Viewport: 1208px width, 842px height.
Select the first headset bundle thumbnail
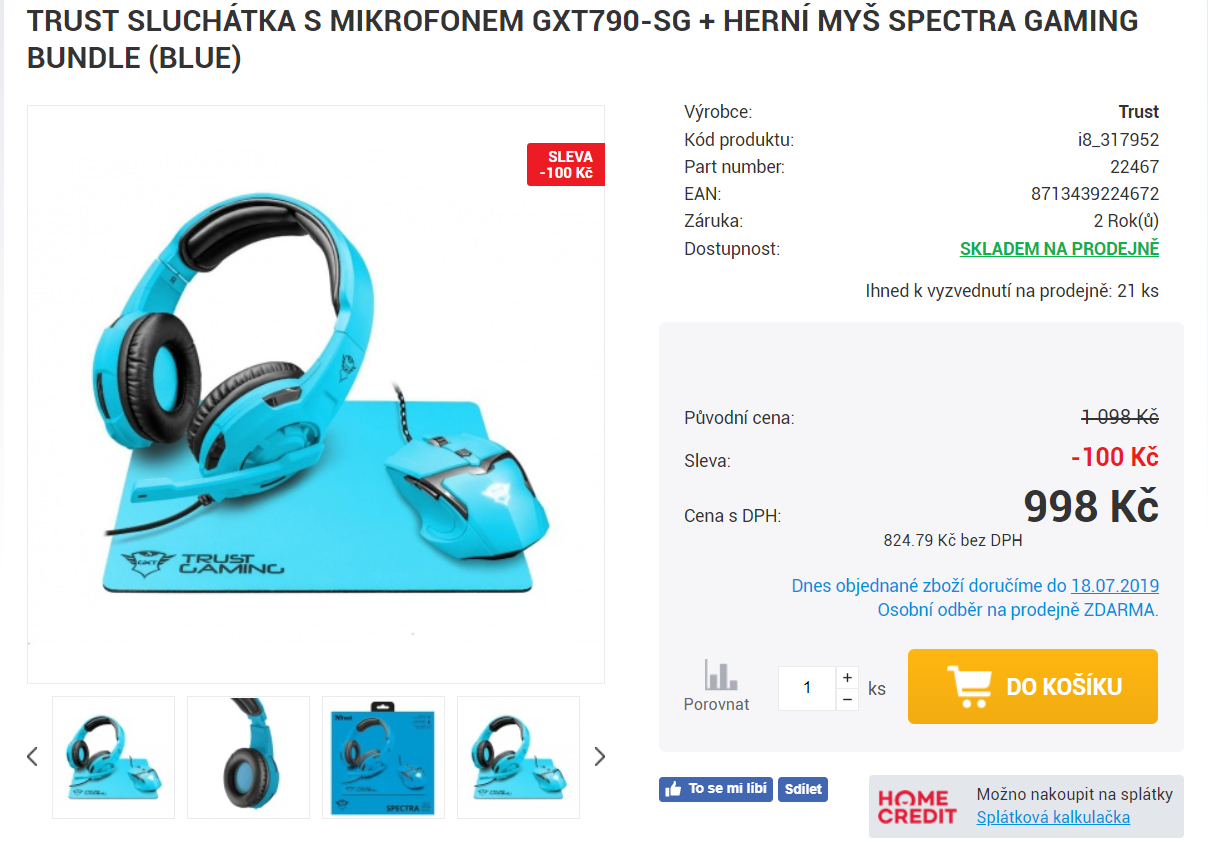[x=113, y=757]
